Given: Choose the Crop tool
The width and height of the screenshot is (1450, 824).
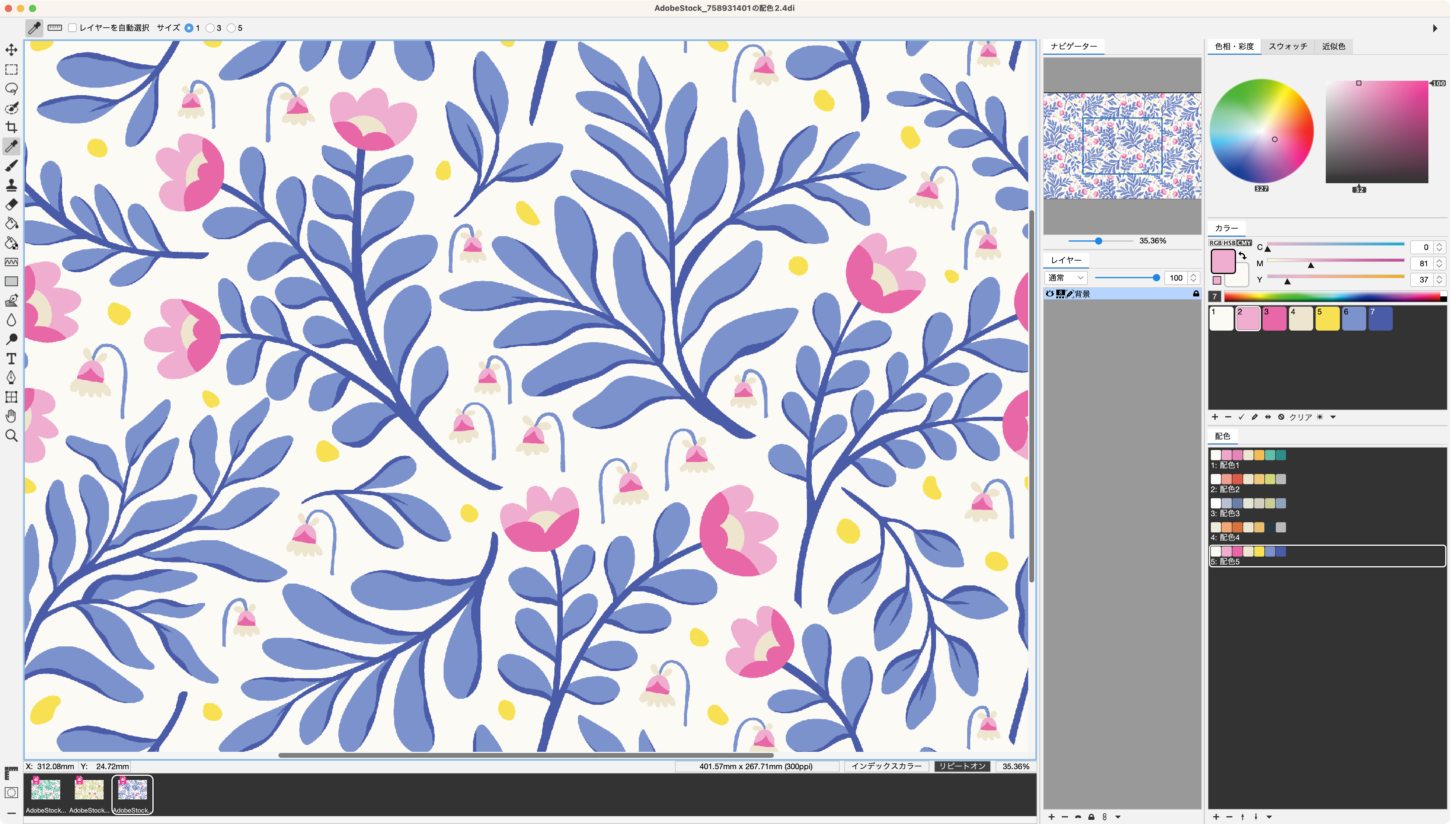Looking at the screenshot, I should pyautogui.click(x=11, y=127).
